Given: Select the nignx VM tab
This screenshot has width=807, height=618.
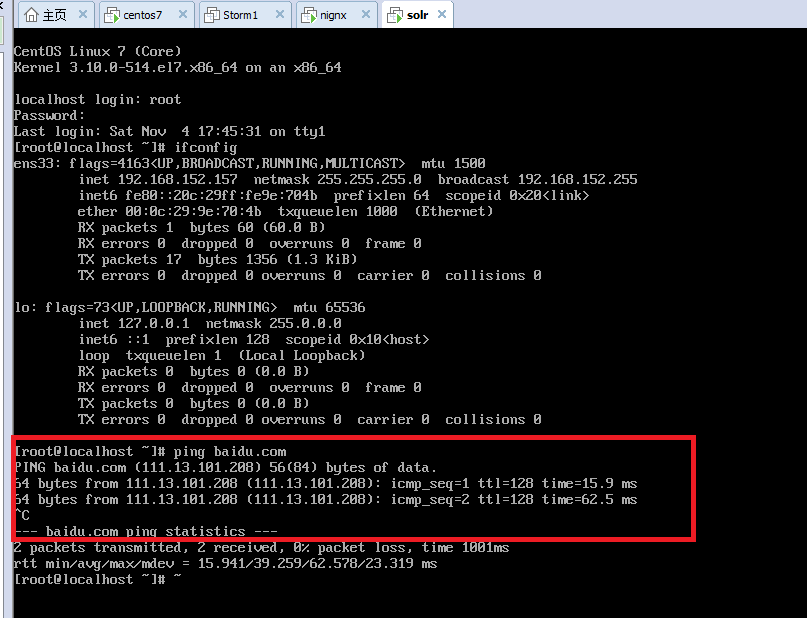Looking at the screenshot, I should click(336, 14).
